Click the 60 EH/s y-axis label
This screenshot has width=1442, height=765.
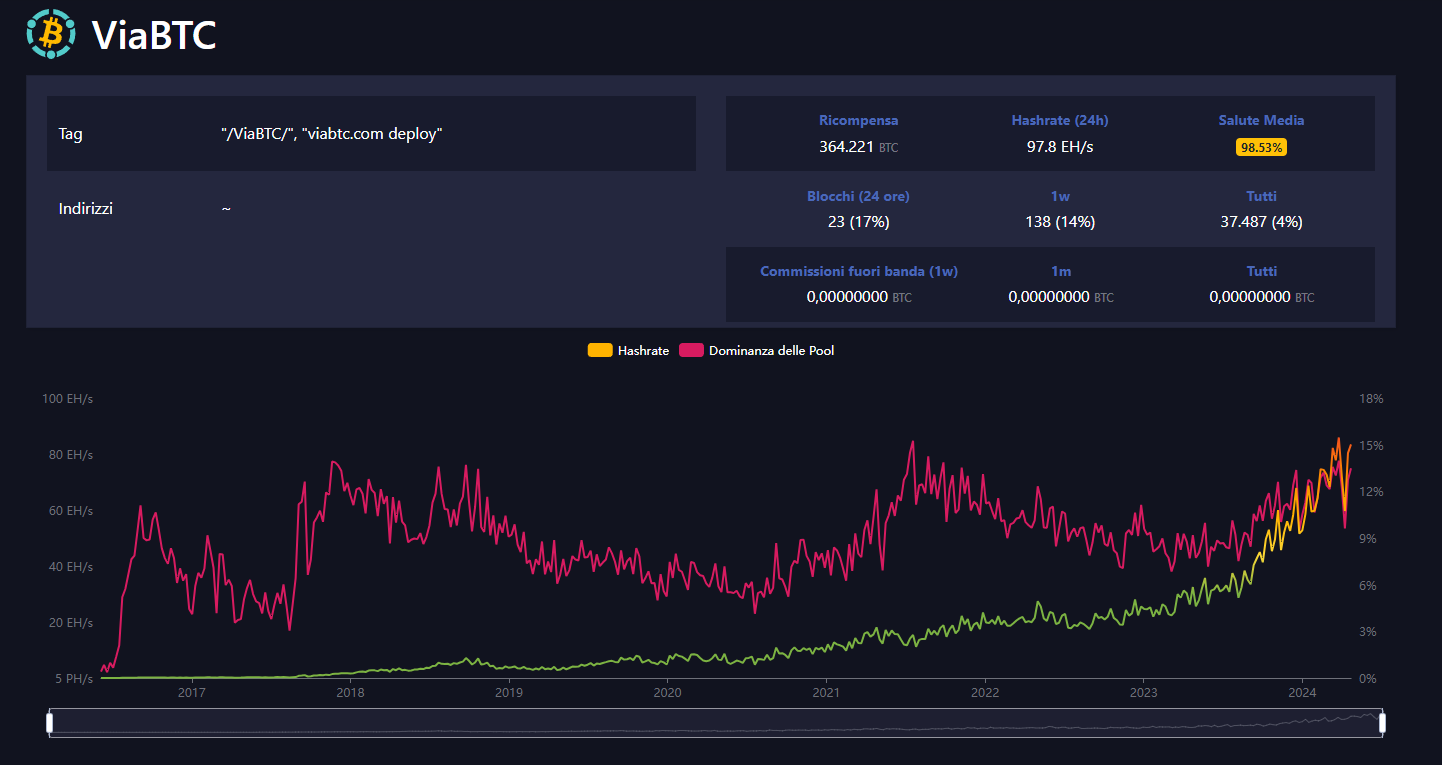[71, 511]
